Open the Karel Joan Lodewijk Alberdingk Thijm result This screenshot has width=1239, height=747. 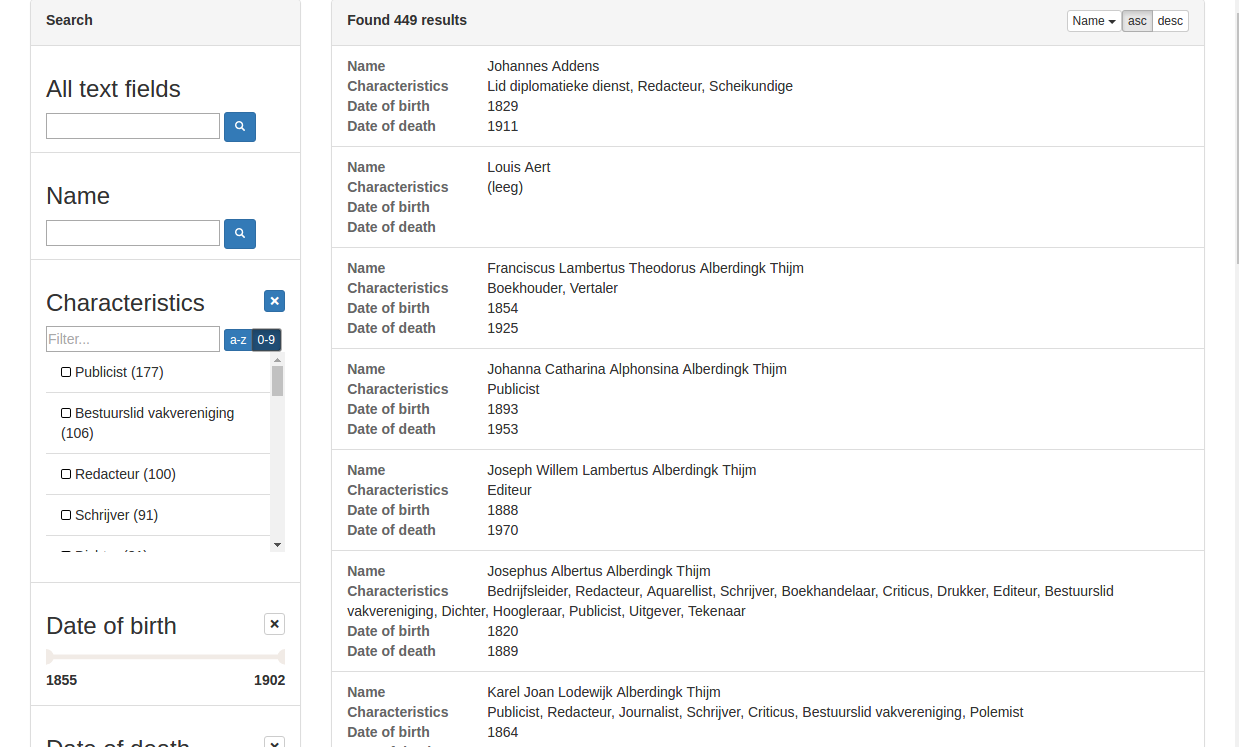pyautogui.click(x=768, y=710)
